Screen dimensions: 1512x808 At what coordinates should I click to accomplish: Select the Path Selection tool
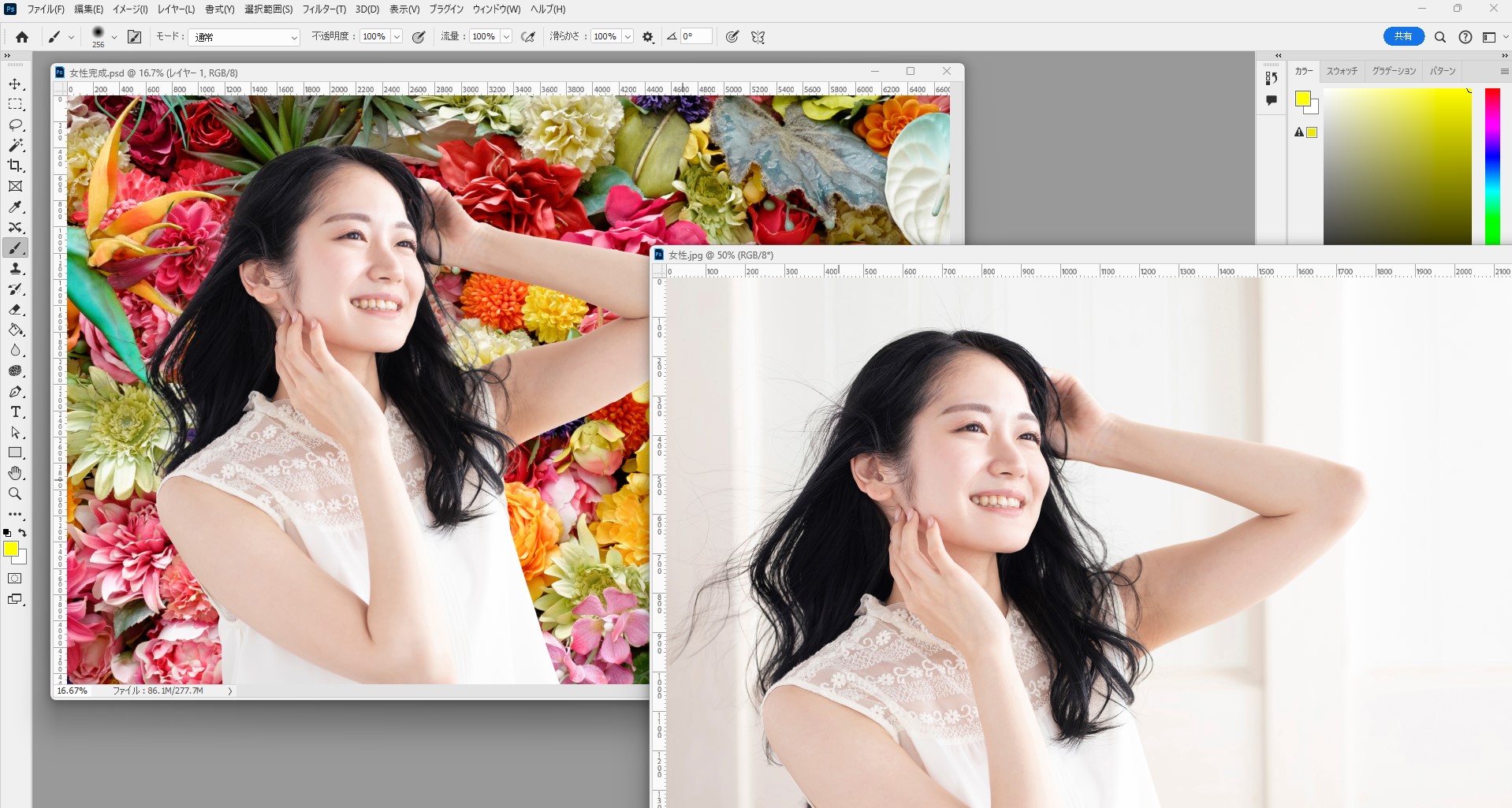click(x=15, y=433)
